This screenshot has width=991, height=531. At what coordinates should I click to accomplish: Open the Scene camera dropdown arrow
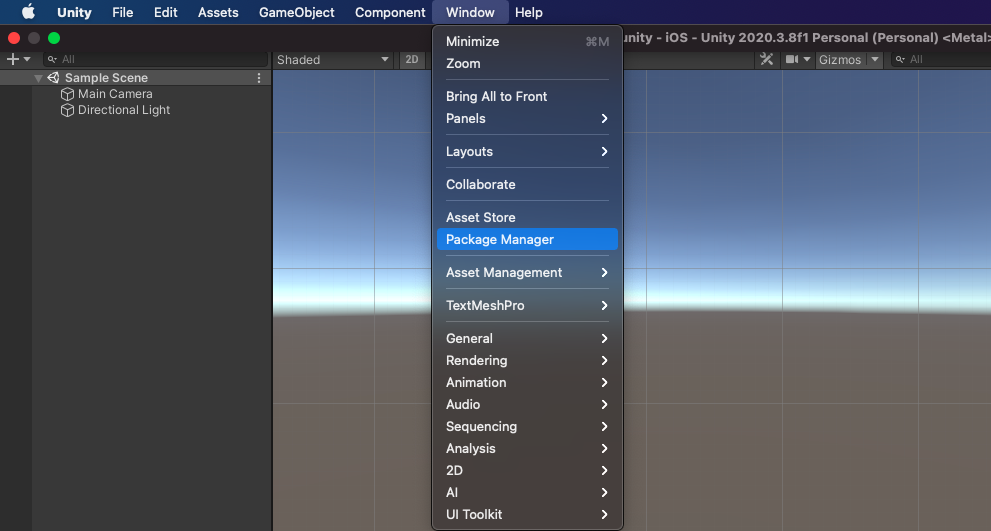[807, 59]
